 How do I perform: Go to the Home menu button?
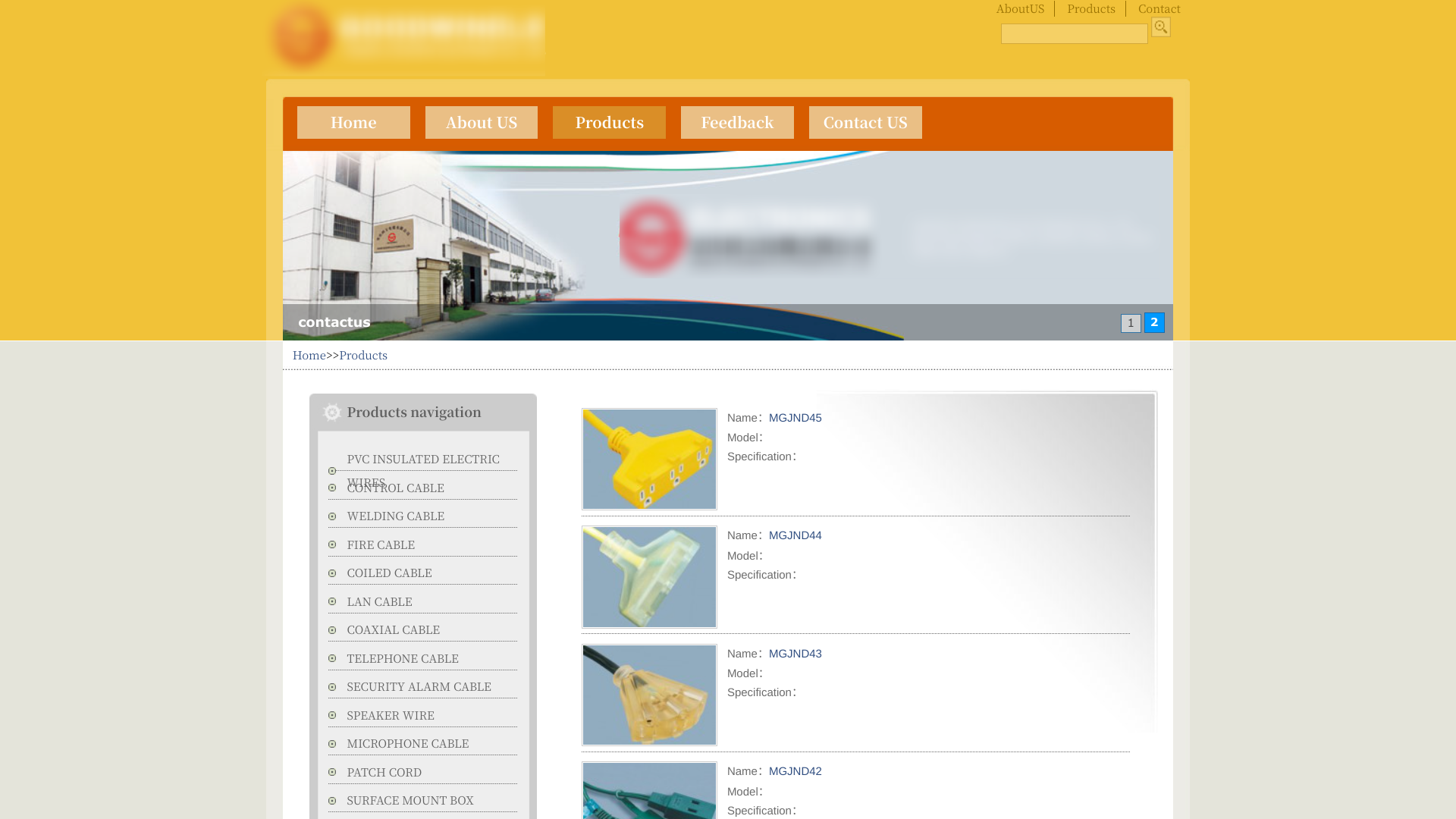pos(353,122)
